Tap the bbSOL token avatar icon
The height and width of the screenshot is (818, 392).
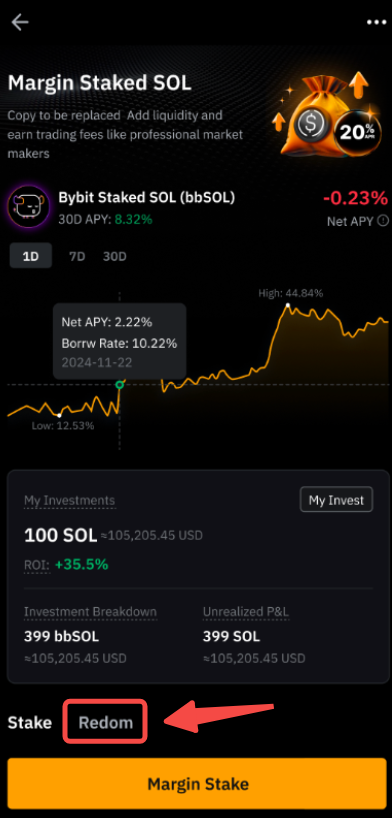pos(29,209)
